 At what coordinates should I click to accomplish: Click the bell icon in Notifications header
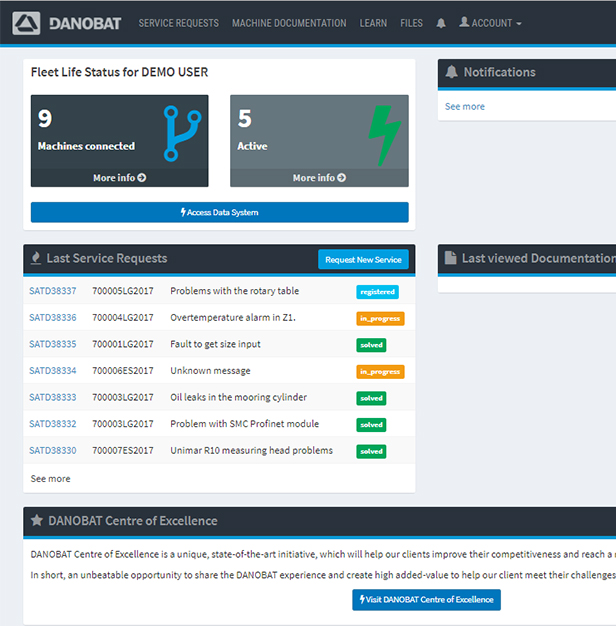(x=452, y=72)
